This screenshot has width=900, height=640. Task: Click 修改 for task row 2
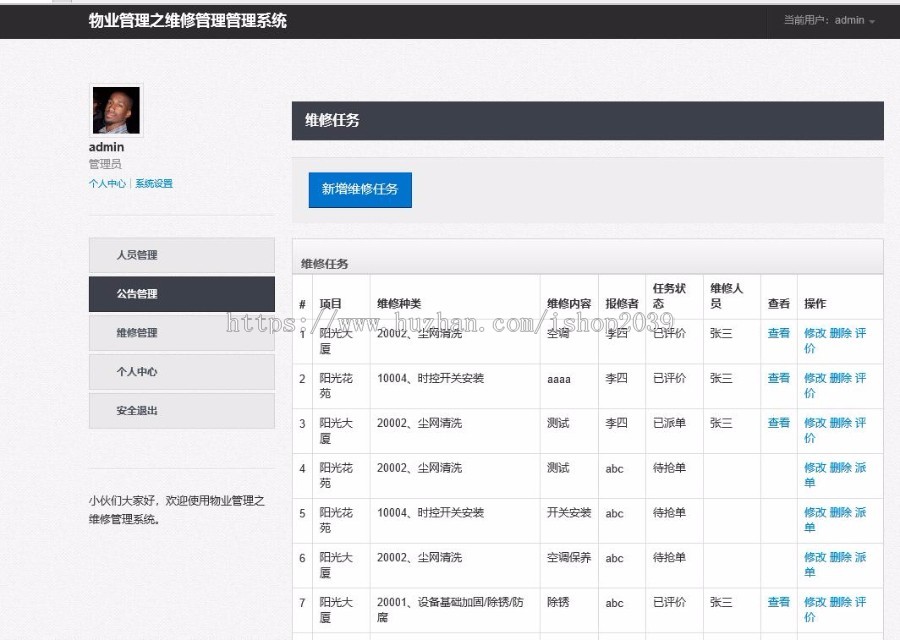click(815, 378)
